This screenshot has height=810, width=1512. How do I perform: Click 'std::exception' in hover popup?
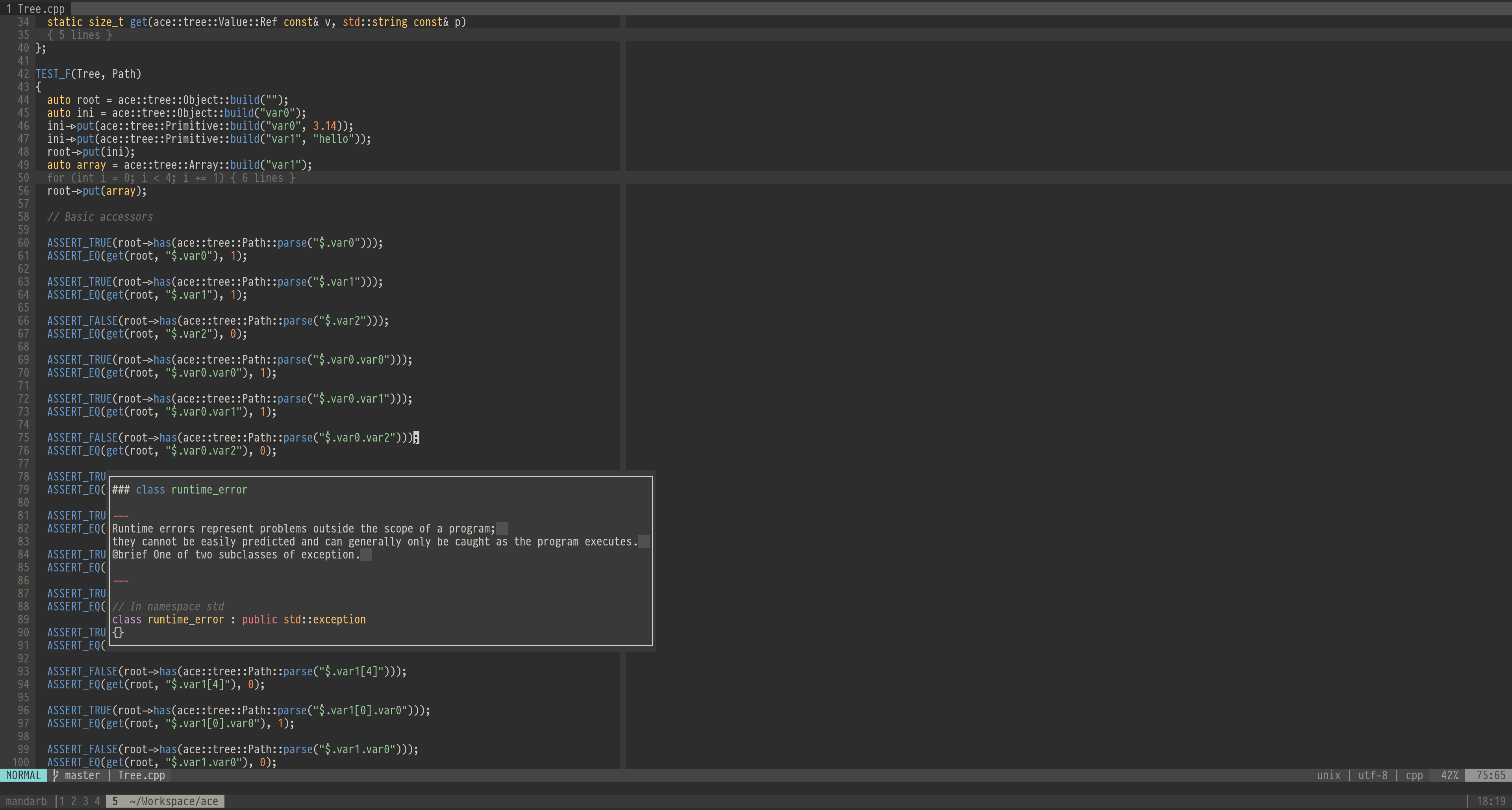324,620
